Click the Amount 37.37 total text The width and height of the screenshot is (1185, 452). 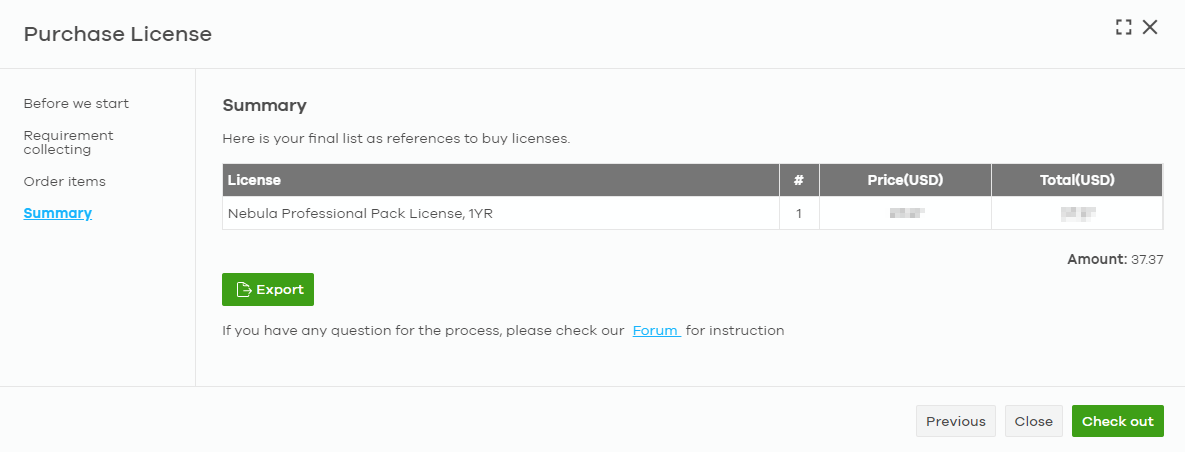tap(1115, 259)
